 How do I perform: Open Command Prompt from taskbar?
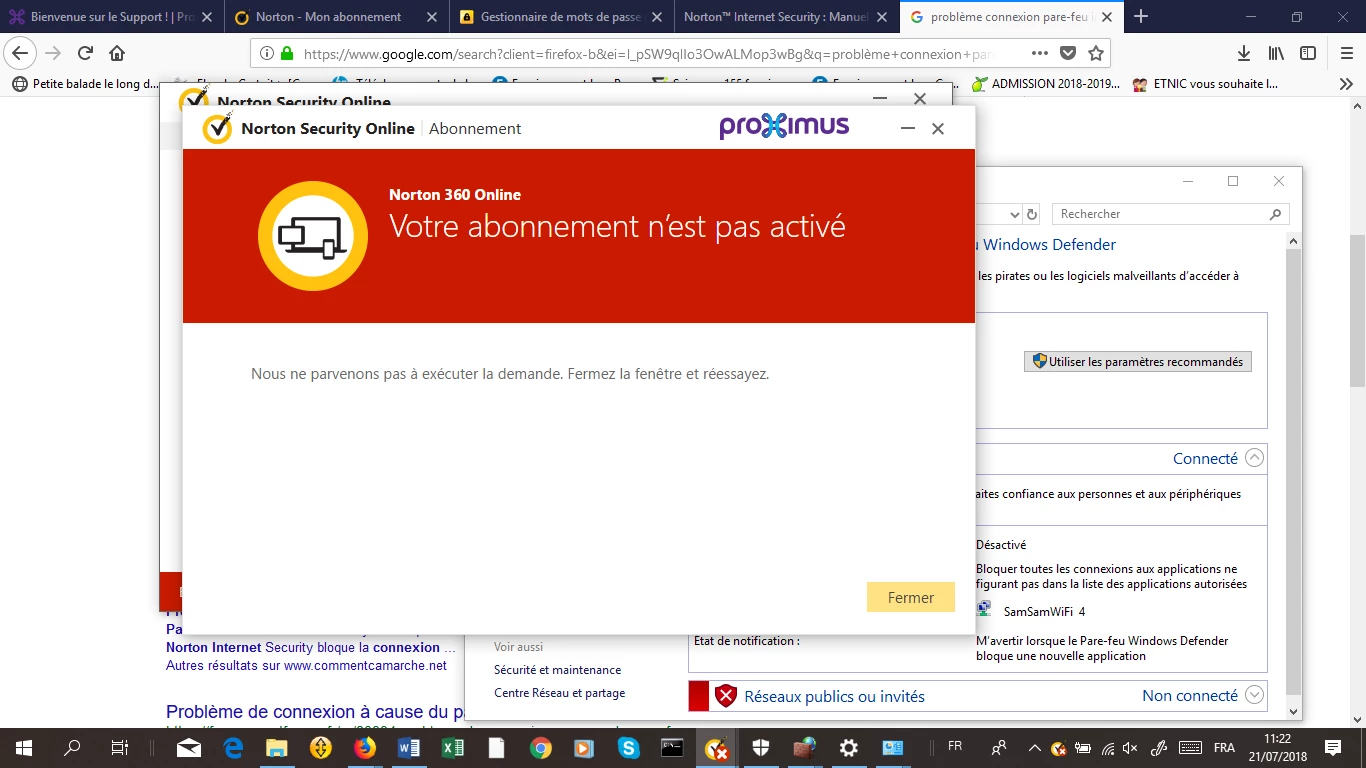pos(672,748)
